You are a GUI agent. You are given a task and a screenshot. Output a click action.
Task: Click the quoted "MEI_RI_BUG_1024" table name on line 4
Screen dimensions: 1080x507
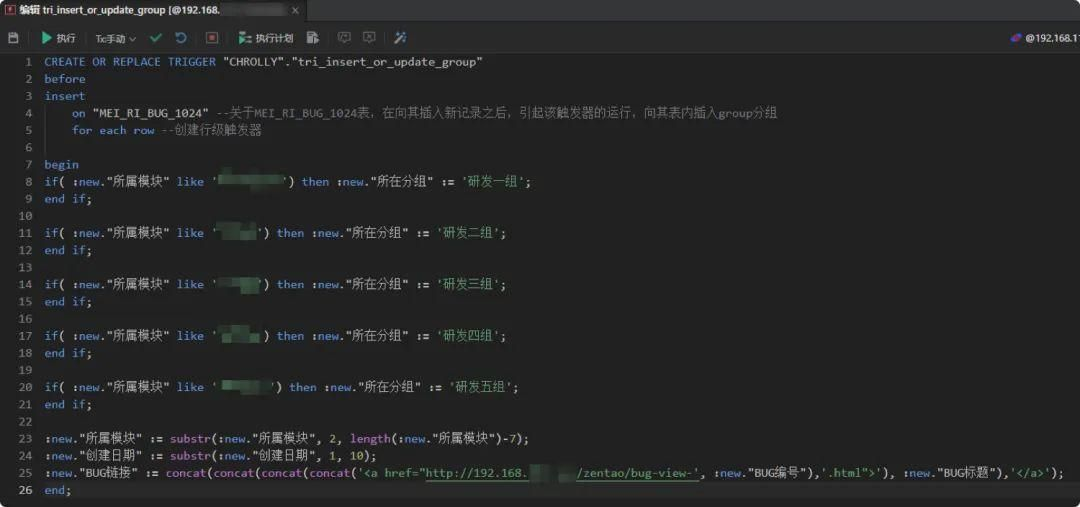151,113
